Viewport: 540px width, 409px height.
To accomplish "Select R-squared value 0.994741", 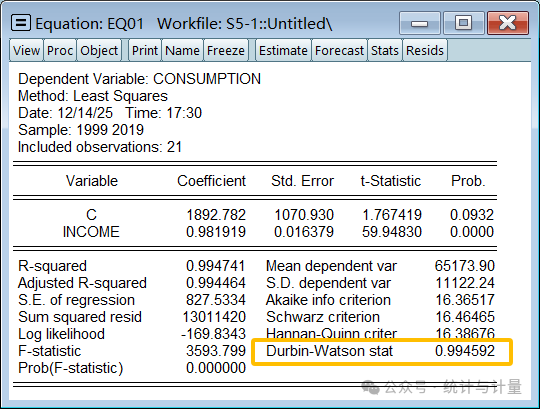I will click(x=216, y=266).
